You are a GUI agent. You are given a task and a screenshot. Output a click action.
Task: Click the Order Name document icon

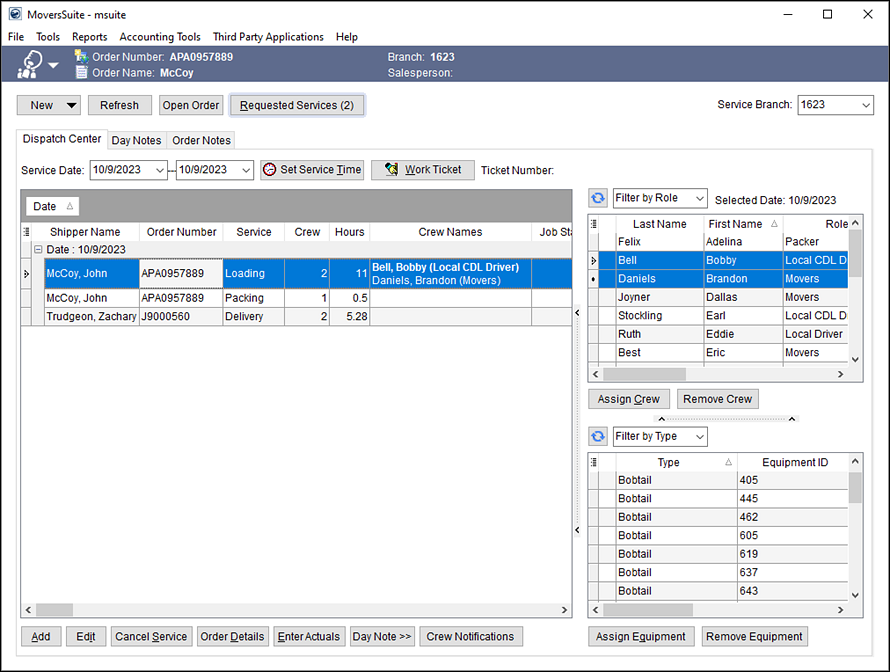(x=81, y=72)
